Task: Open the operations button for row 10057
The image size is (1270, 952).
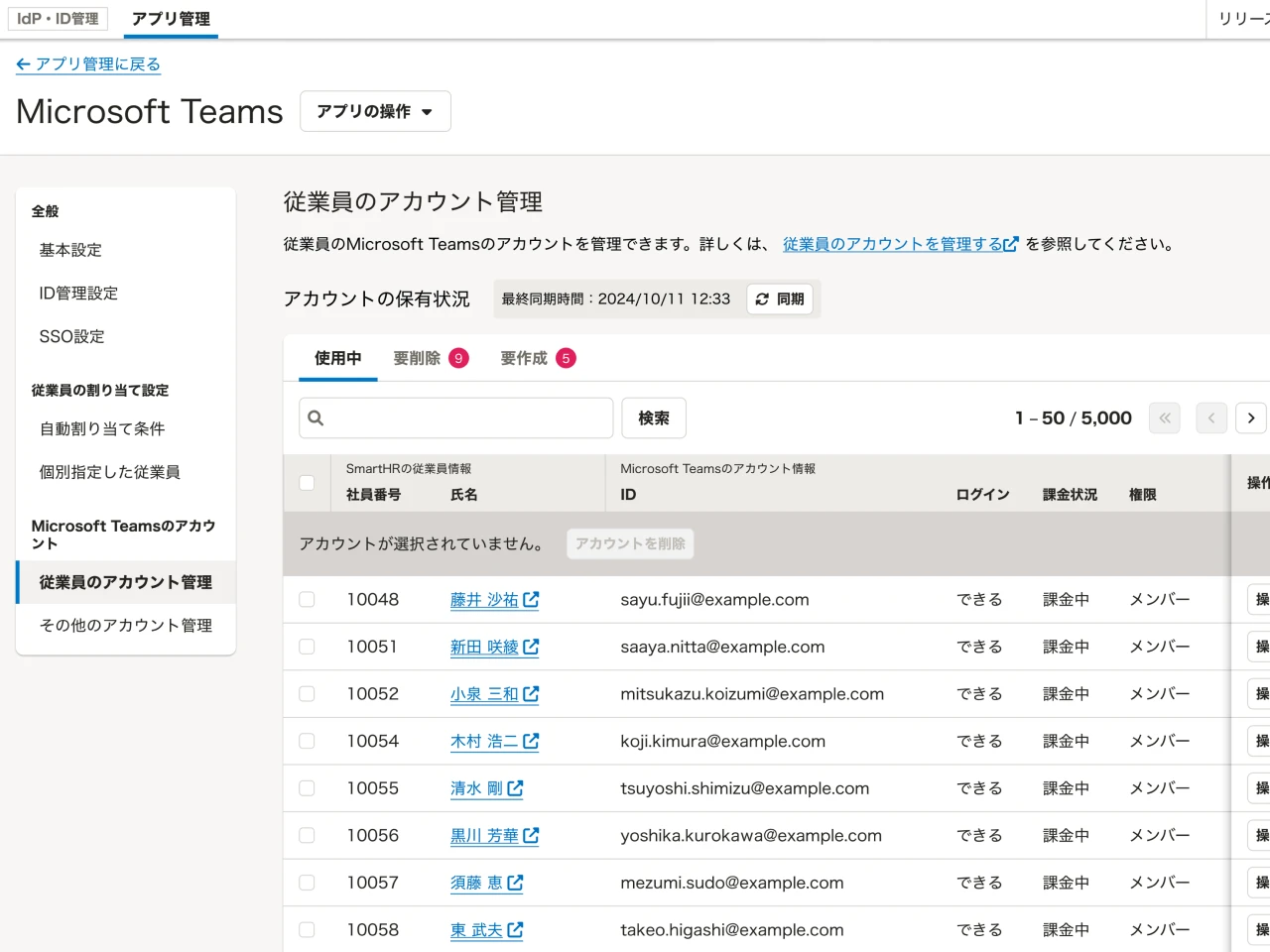Action: [x=1259, y=883]
